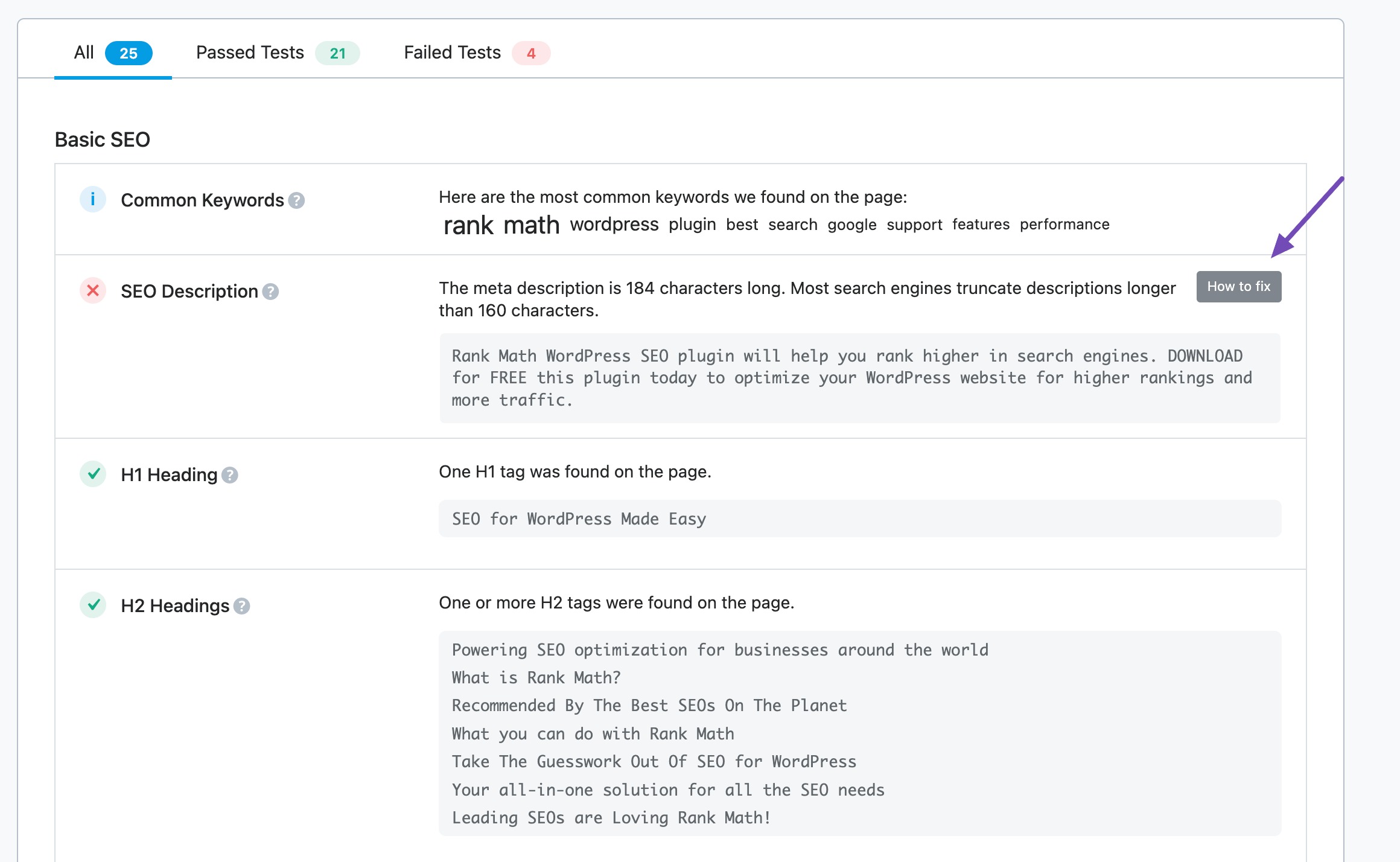Screen dimensions: 1400x862
Task: Click 'What is Rank Math?' heading line
Action: 536,678
